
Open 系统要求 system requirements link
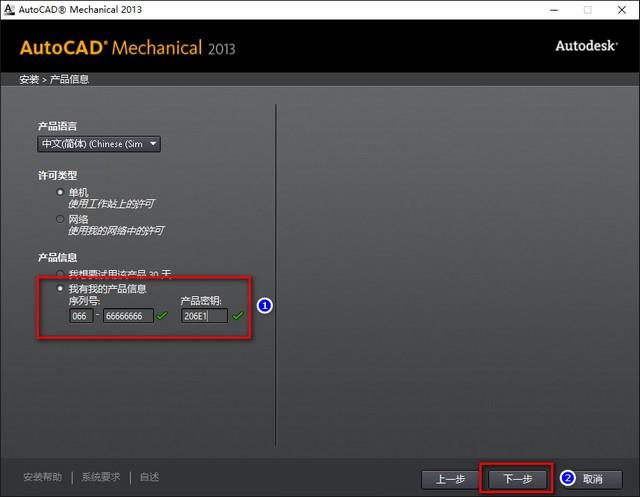pyautogui.click(x=101, y=477)
